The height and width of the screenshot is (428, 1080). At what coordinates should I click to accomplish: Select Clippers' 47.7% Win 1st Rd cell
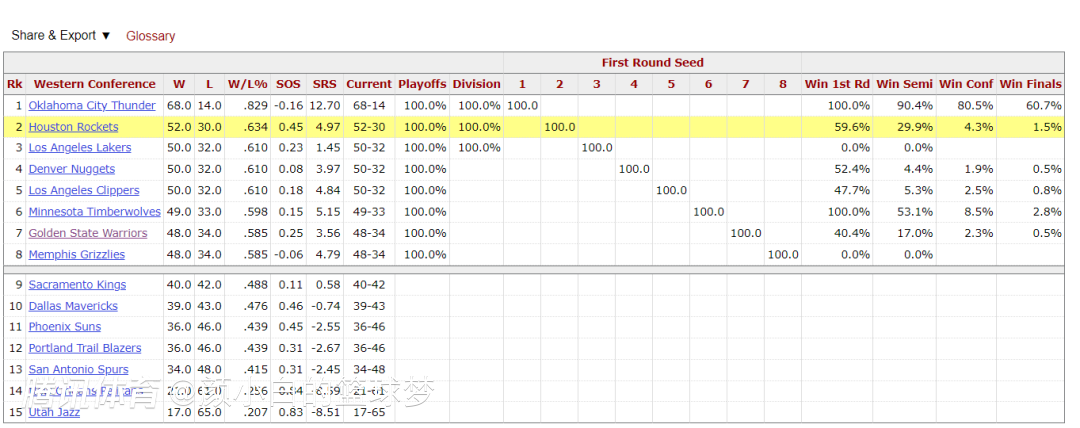[x=837, y=190]
